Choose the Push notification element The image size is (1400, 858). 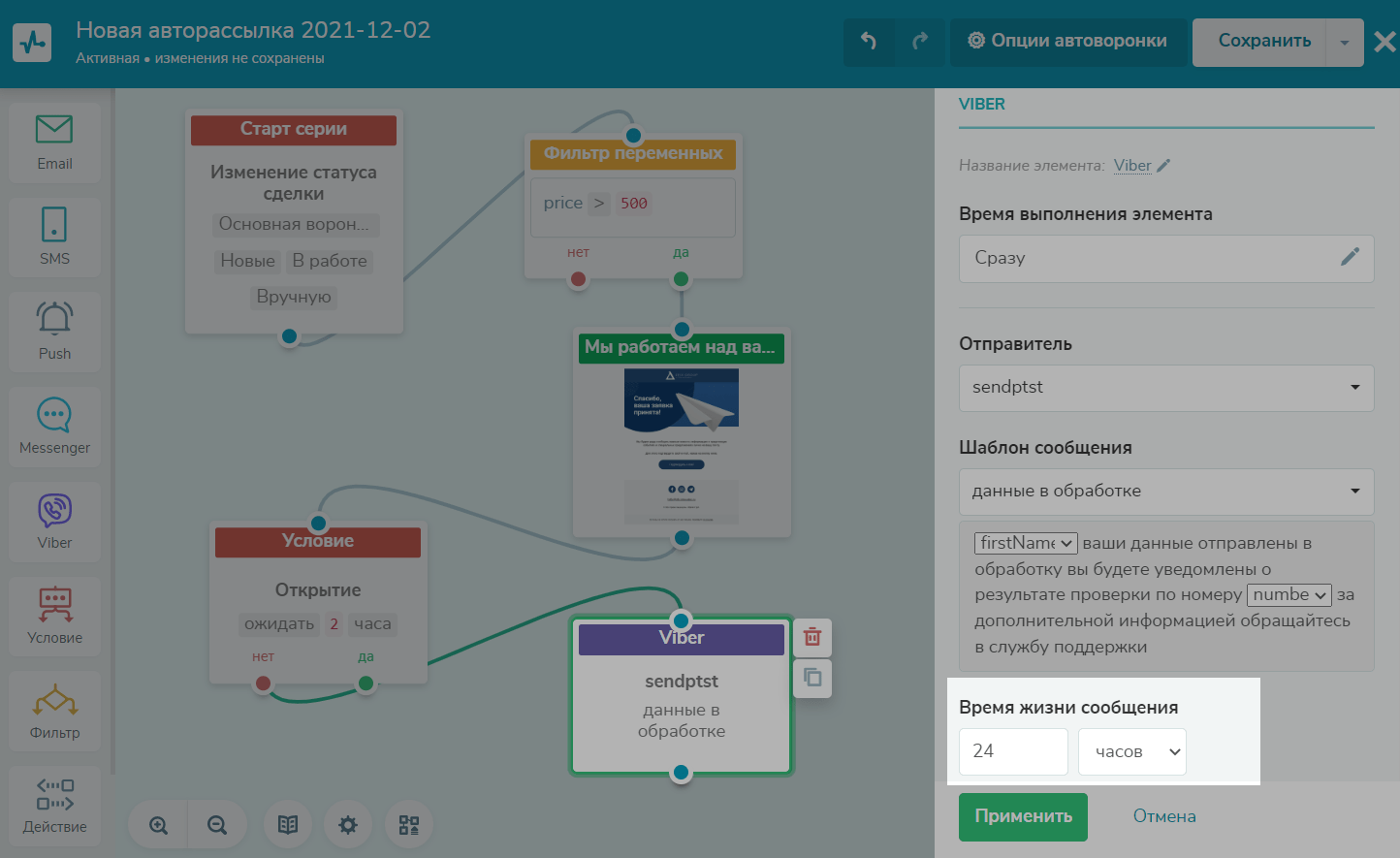54,331
